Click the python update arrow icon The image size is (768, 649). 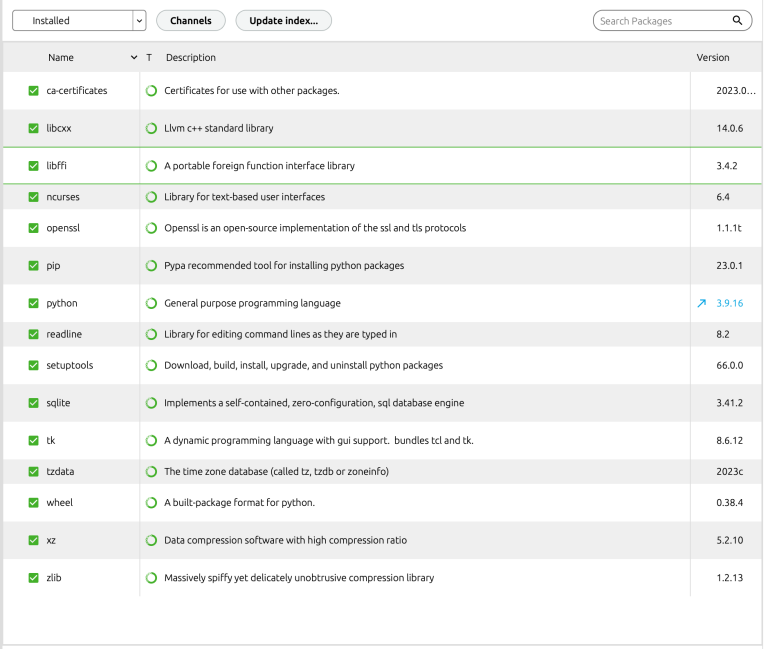[701, 303]
